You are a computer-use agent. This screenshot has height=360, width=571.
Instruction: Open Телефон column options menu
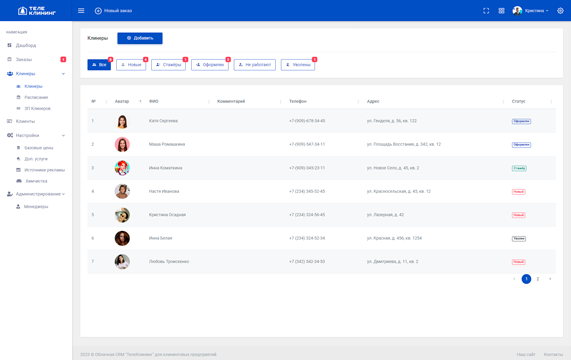pos(358,102)
